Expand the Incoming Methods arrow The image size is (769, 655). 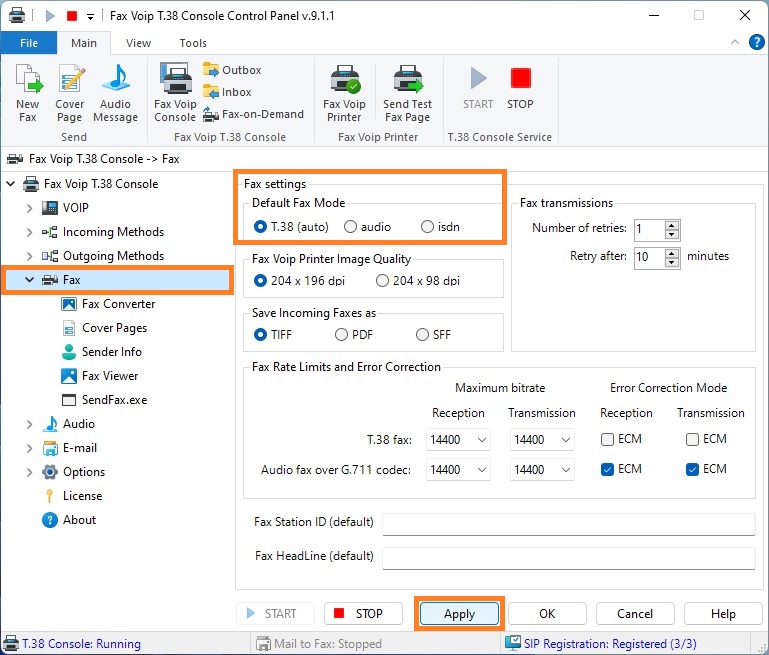(x=29, y=232)
